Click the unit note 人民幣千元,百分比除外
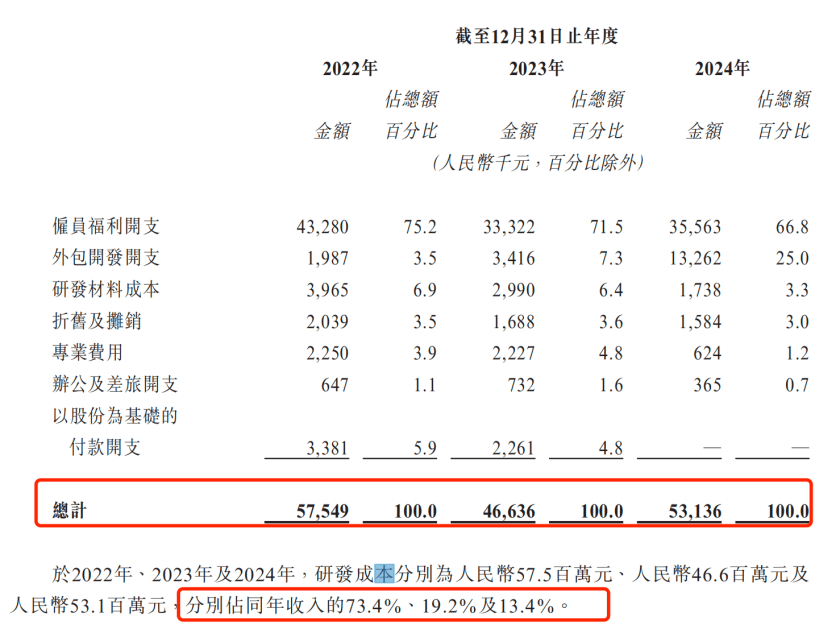 tap(537, 163)
